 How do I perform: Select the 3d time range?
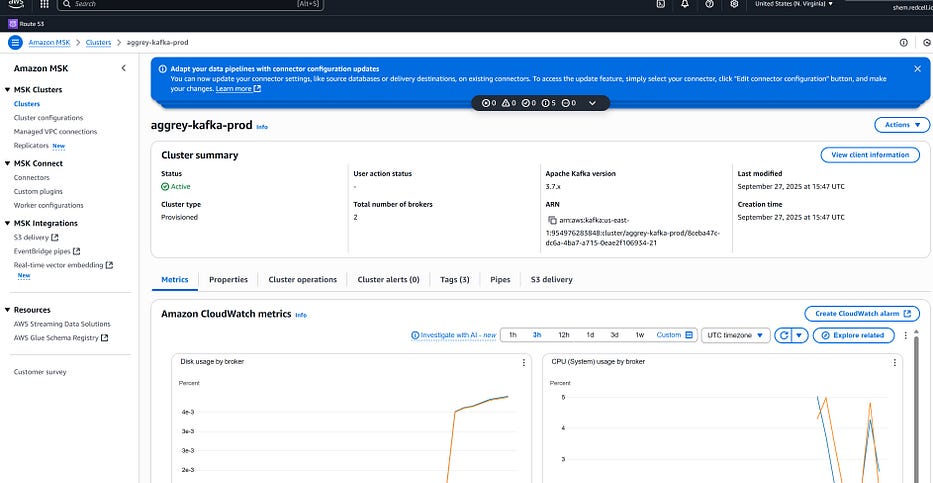[x=614, y=335]
